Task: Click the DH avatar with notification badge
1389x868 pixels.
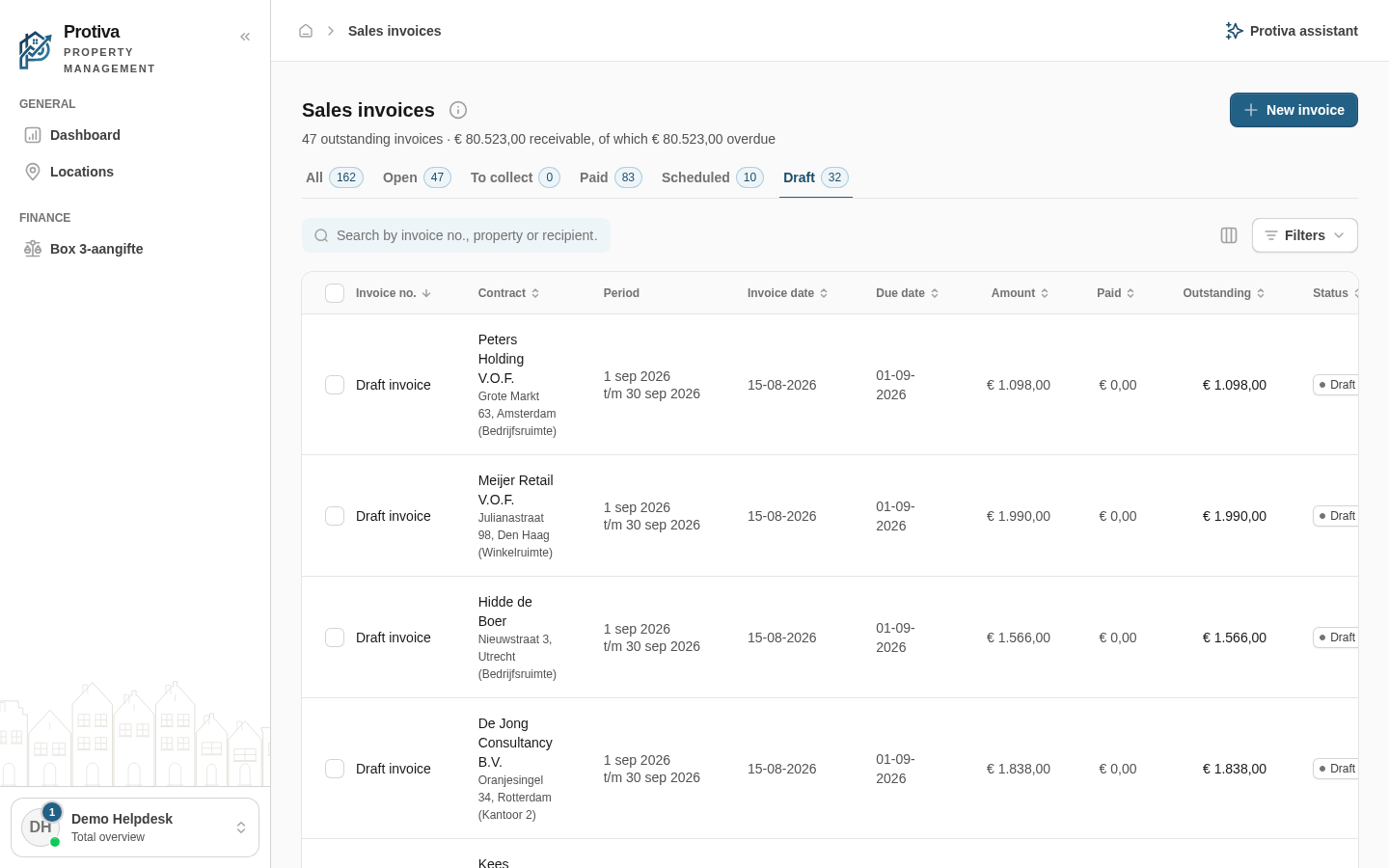Action: coord(41,827)
